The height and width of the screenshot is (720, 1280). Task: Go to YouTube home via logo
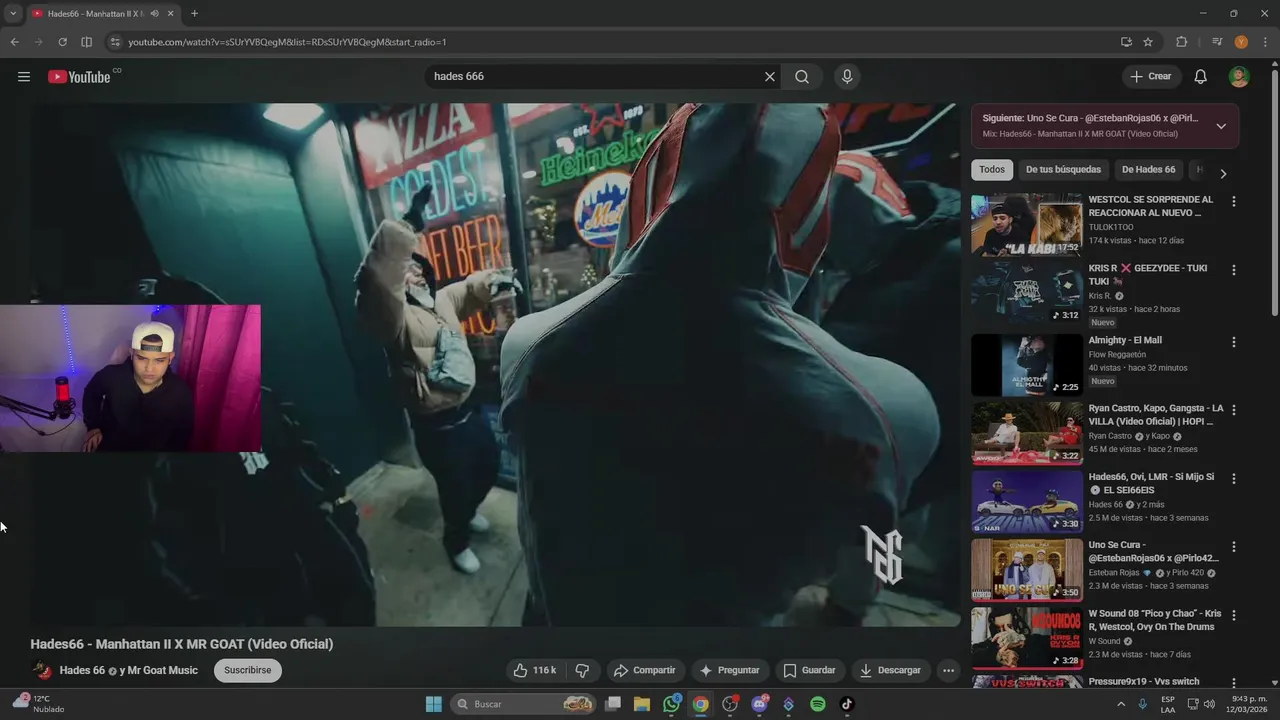tap(79, 77)
